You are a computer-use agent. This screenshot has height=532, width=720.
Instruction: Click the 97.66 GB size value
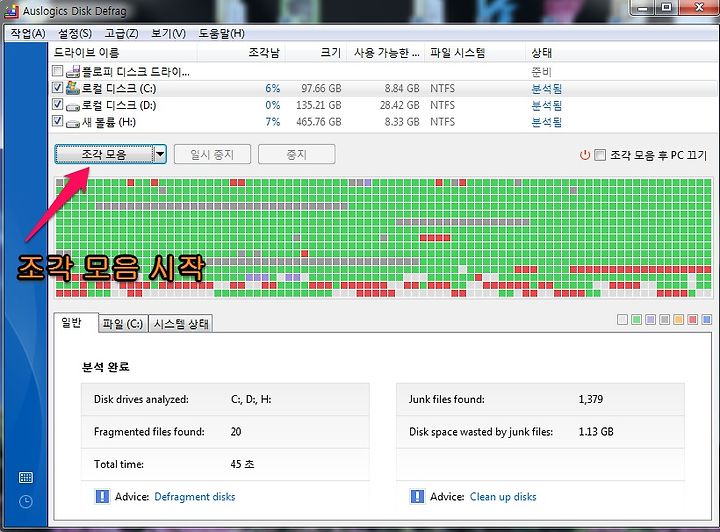pos(321,89)
